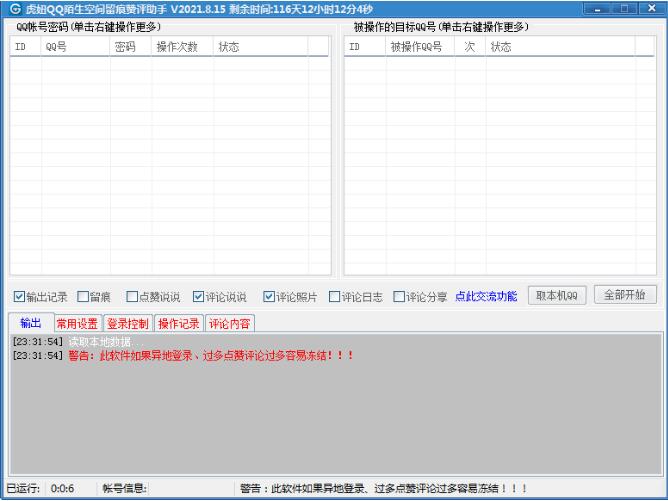Click the 已运行 timer in status bar
The height and width of the screenshot is (501, 668).
coord(41,488)
